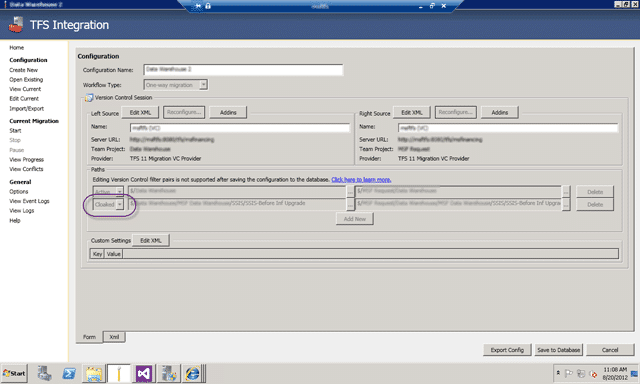Click the Left Source Name field
640x384 pixels.
(240, 128)
